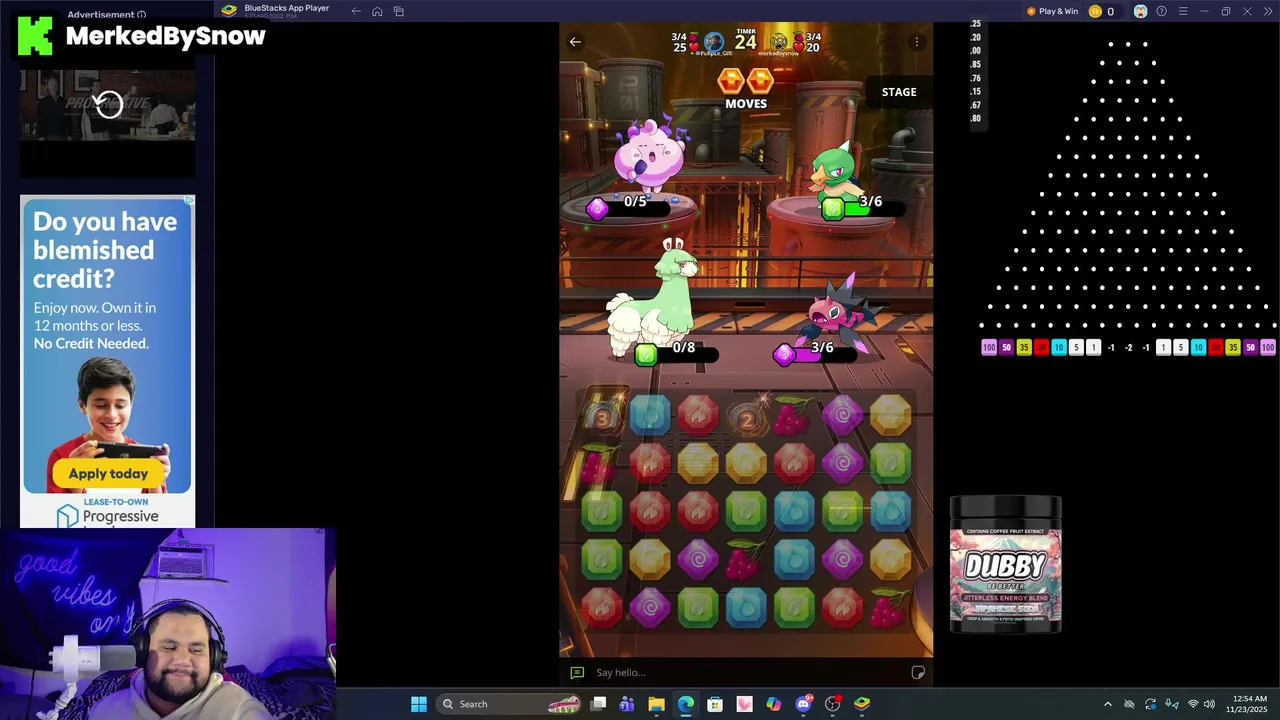
Task: Tap the bomb tile numbered 3
Action: click(602, 416)
